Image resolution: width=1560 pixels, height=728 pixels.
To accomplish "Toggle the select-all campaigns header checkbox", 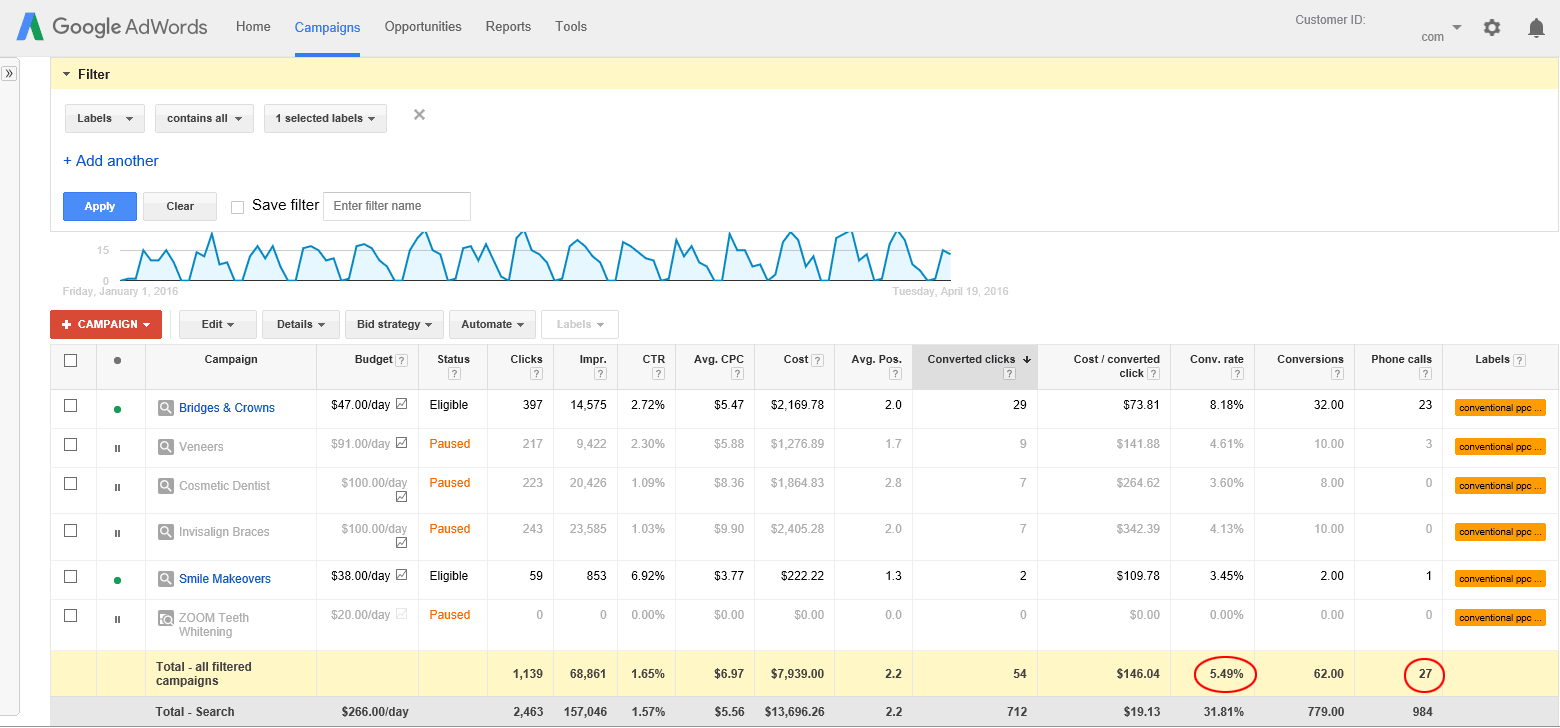I will point(70,360).
